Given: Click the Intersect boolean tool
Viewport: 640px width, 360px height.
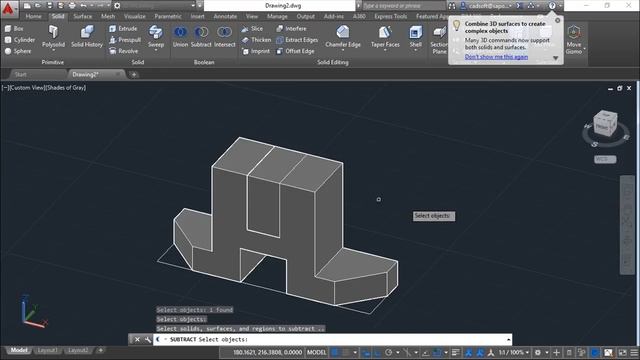Looking at the screenshot, I should pos(224,36).
